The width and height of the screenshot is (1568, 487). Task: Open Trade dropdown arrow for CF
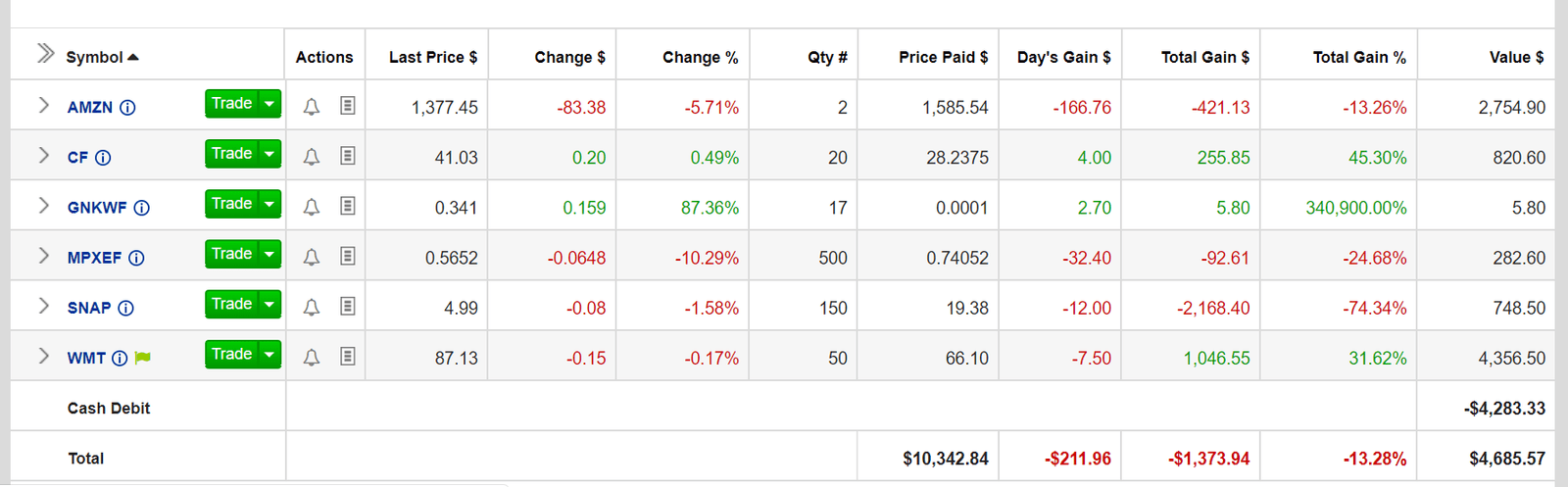point(269,154)
